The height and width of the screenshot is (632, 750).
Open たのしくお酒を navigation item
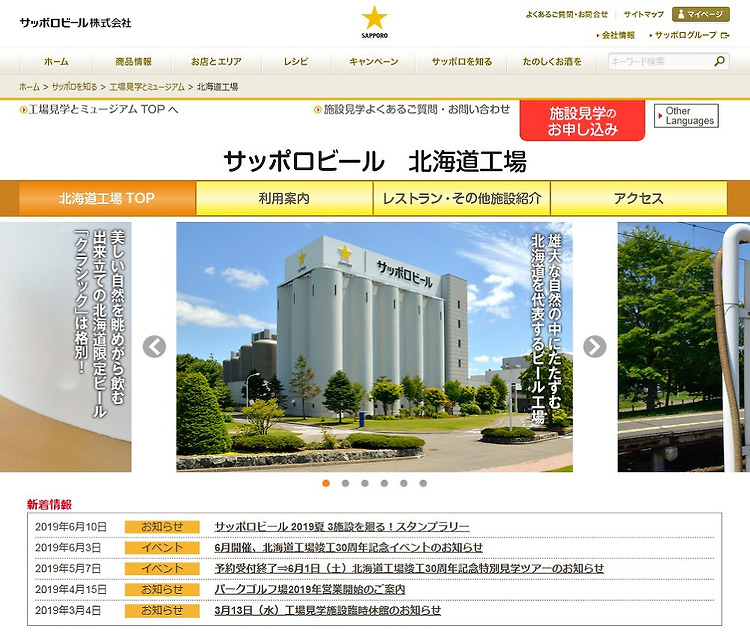tap(552, 62)
